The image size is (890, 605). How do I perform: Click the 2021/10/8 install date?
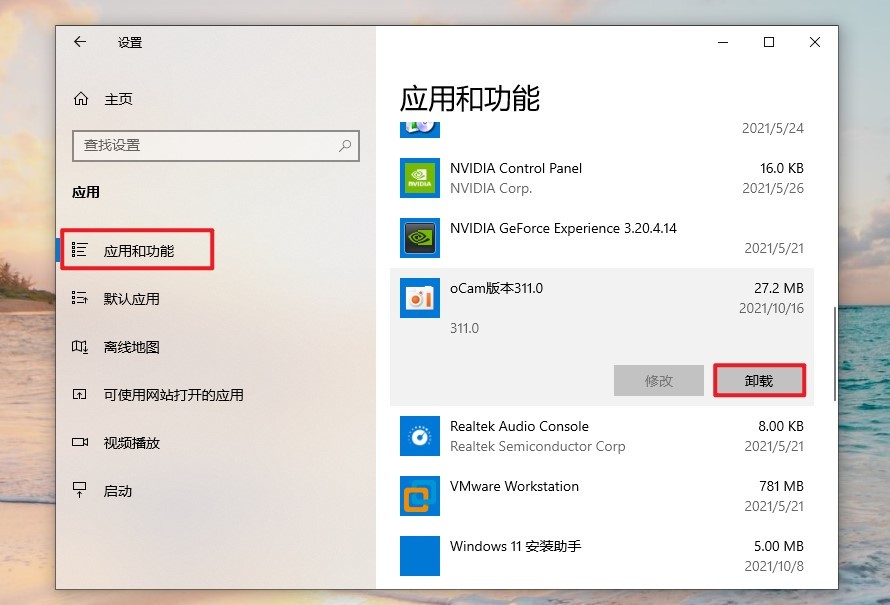pyautogui.click(x=774, y=566)
